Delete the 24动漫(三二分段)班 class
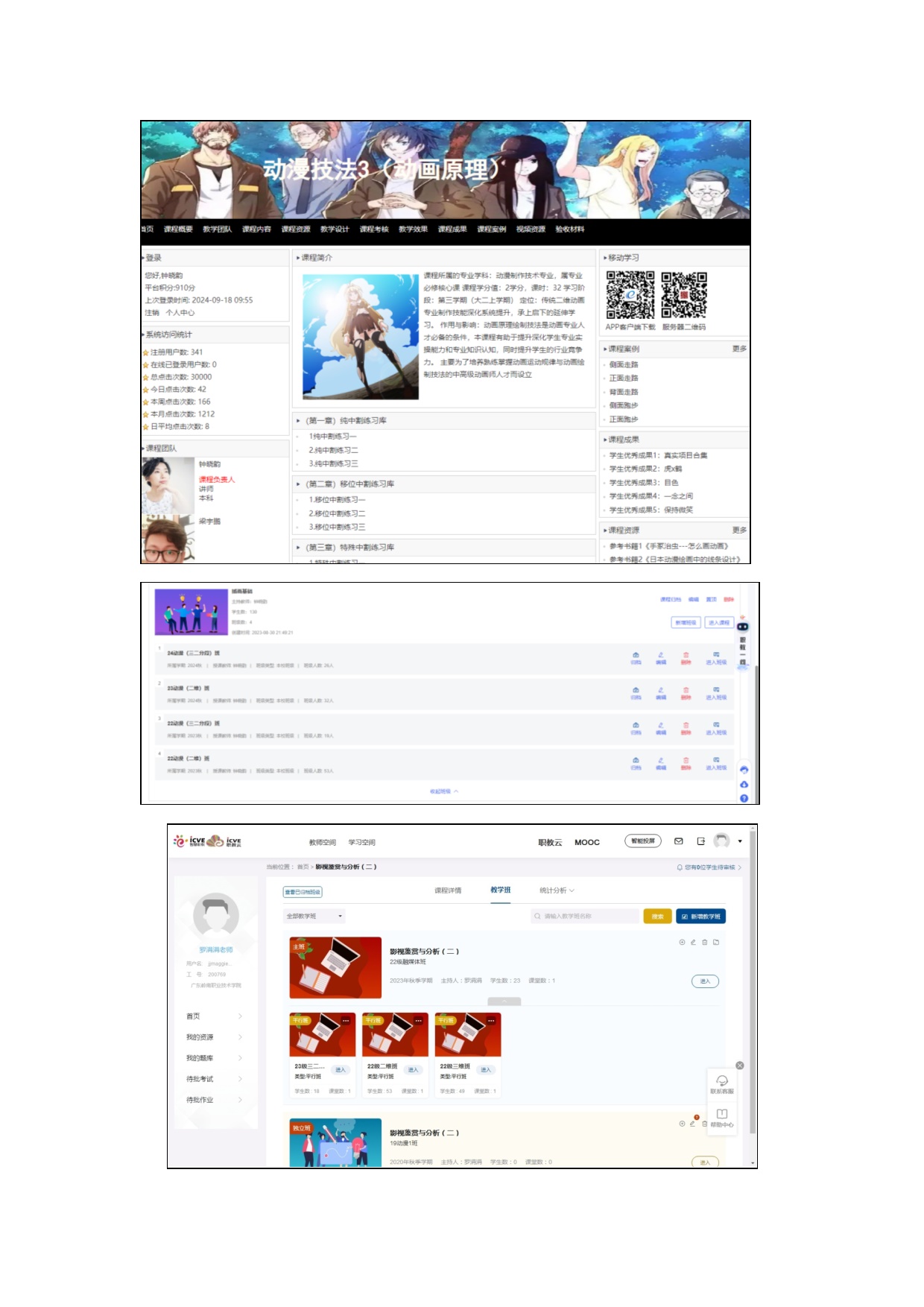Screen dimensions: 924x1307 coord(686,659)
